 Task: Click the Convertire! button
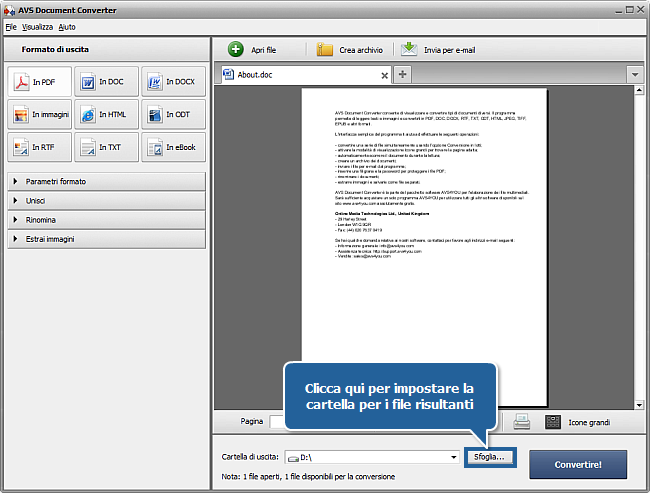578,464
